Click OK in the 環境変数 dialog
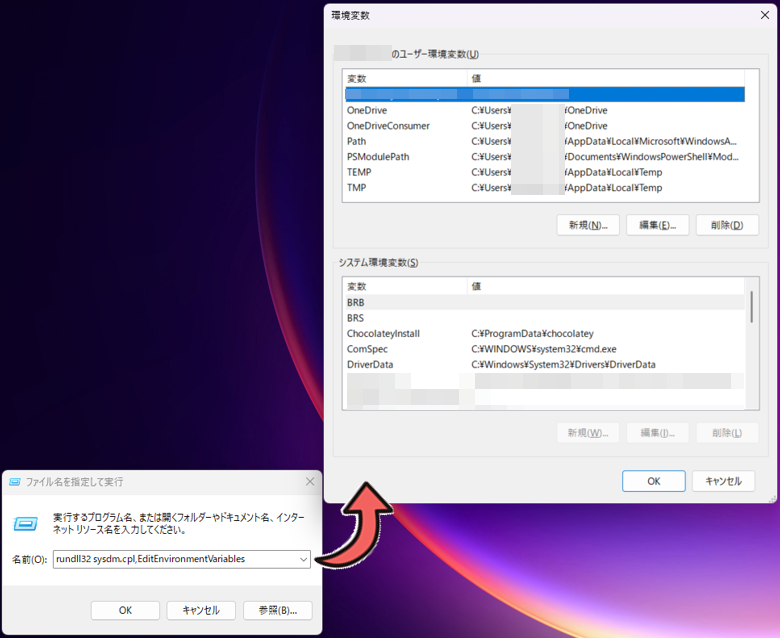 (x=654, y=481)
